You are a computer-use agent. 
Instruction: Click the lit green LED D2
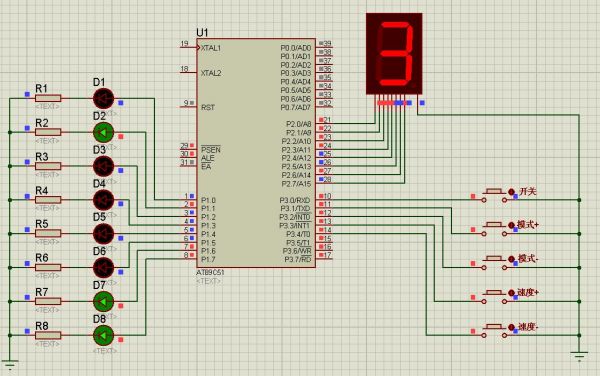coord(103,132)
